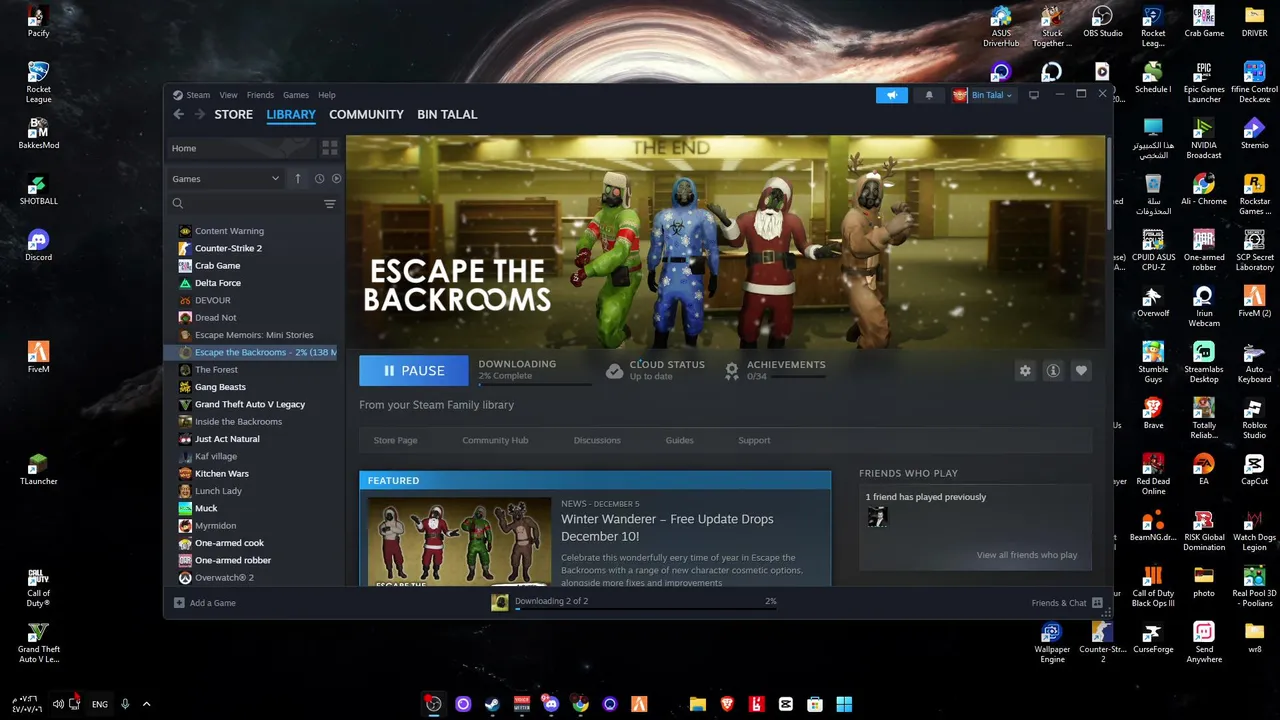Open Wallpaper Engine desktop shortcut

[1052, 642]
